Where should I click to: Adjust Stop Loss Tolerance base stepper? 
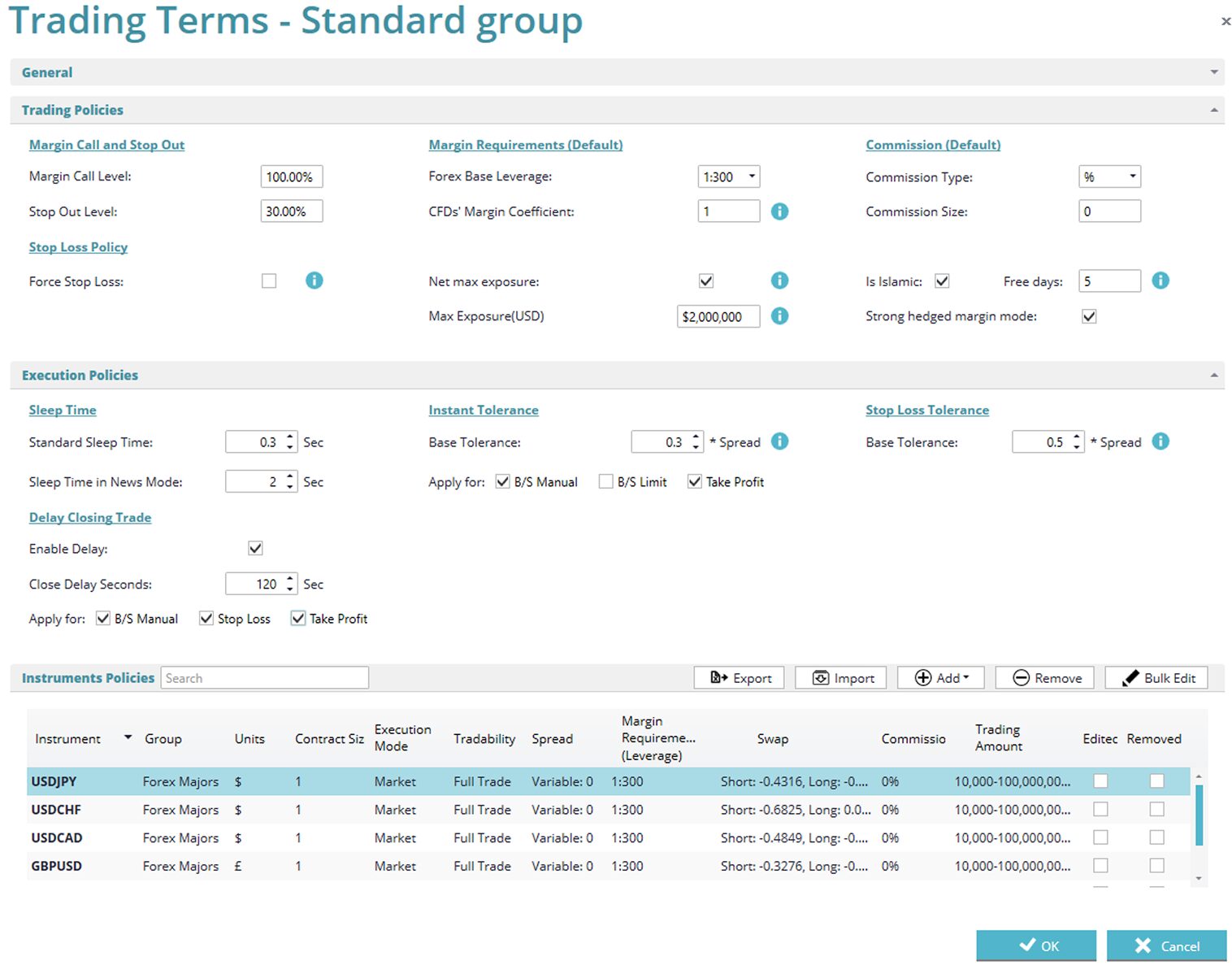1077,442
